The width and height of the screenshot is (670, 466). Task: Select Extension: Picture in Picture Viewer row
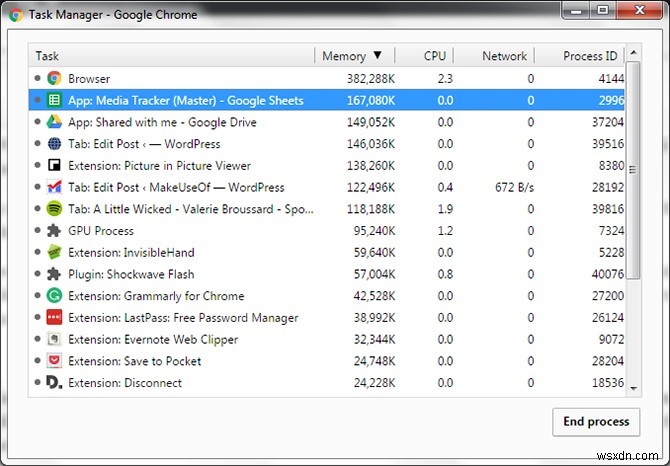pyautogui.click(x=326, y=165)
